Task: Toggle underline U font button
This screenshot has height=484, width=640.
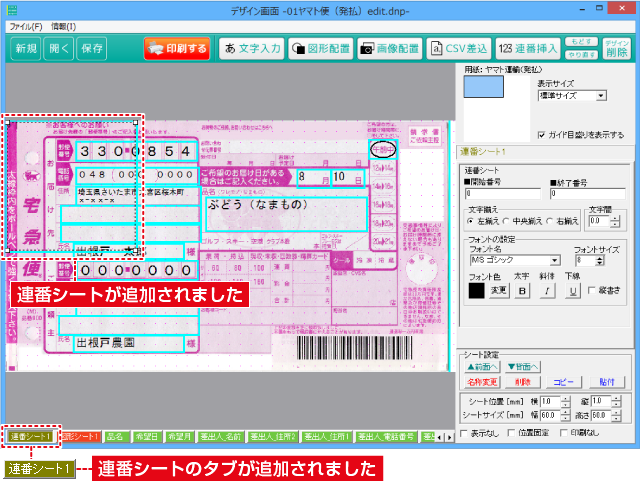Action: click(x=573, y=291)
